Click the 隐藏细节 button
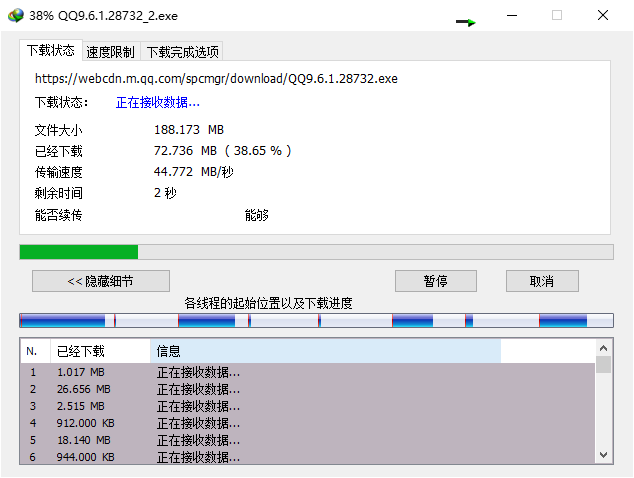This screenshot has width=634, height=478. 101,281
